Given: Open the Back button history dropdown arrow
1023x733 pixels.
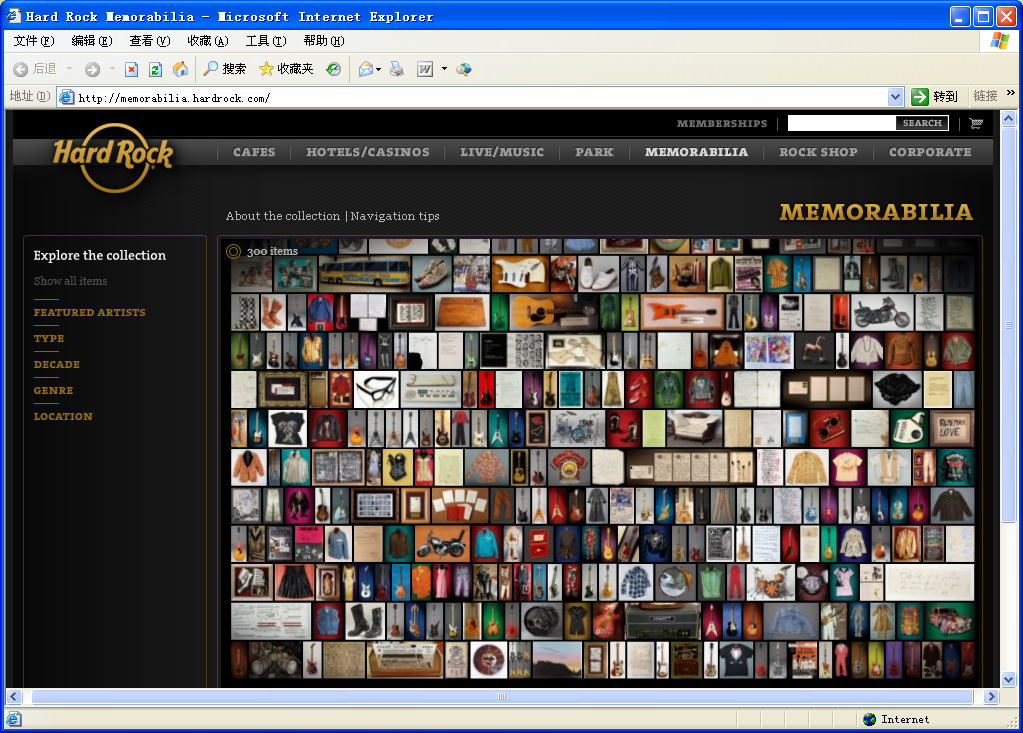Looking at the screenshot, I should coord(69,69).
